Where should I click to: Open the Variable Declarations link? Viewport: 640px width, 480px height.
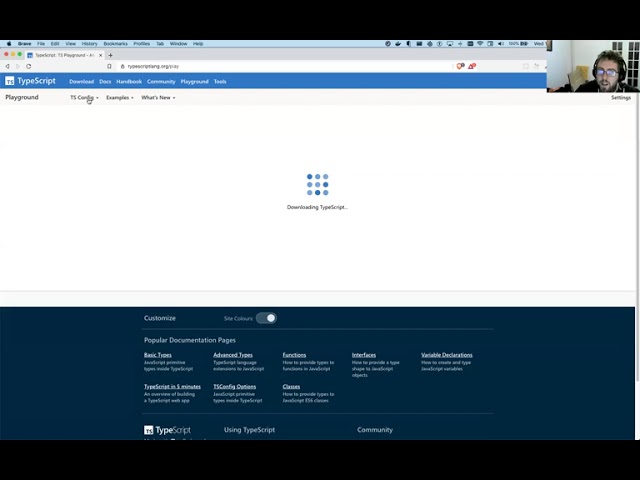click(447, 355)
